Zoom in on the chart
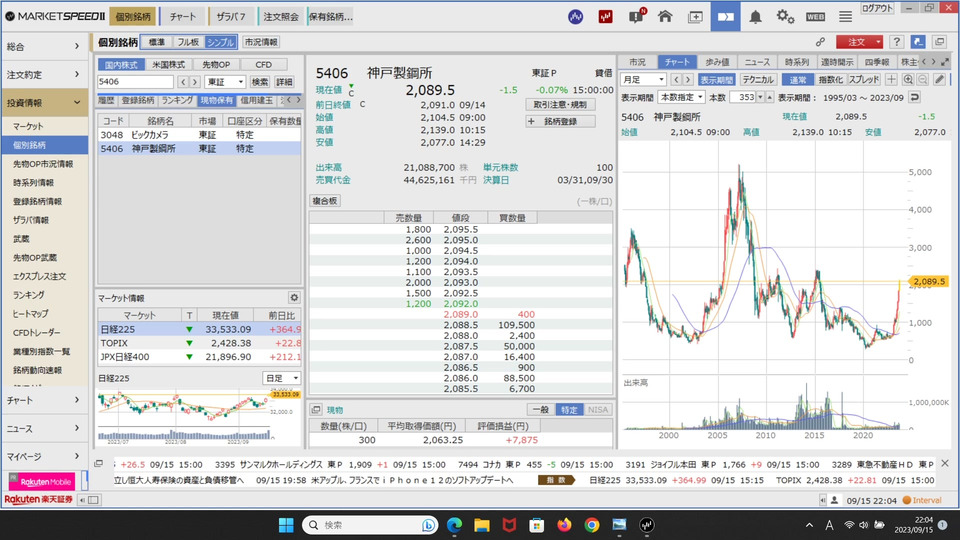The height and width of the screenshot is (540, 960). tap(908, 80)
